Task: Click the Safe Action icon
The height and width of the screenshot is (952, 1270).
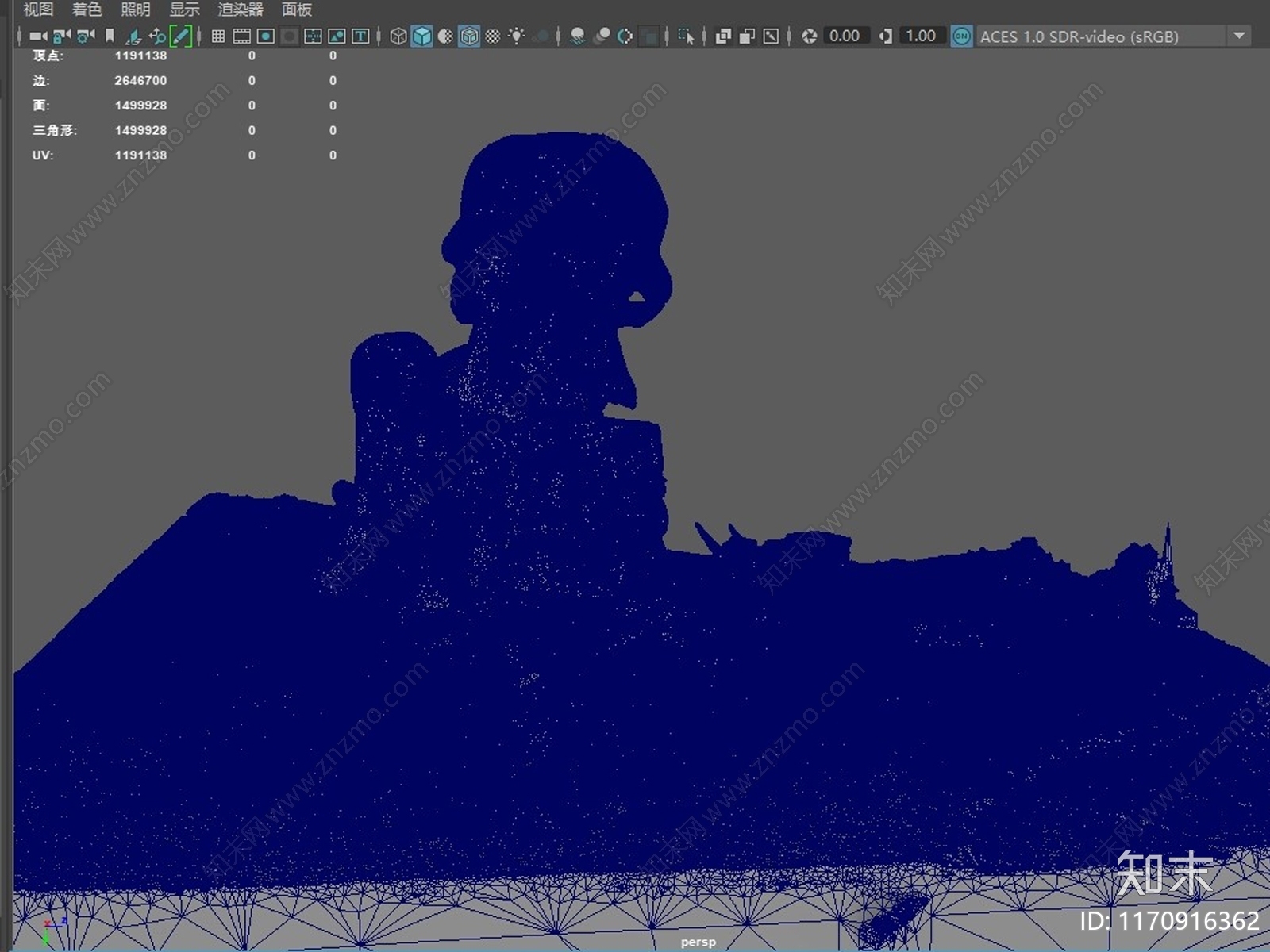Action: (x=337, y=36)
